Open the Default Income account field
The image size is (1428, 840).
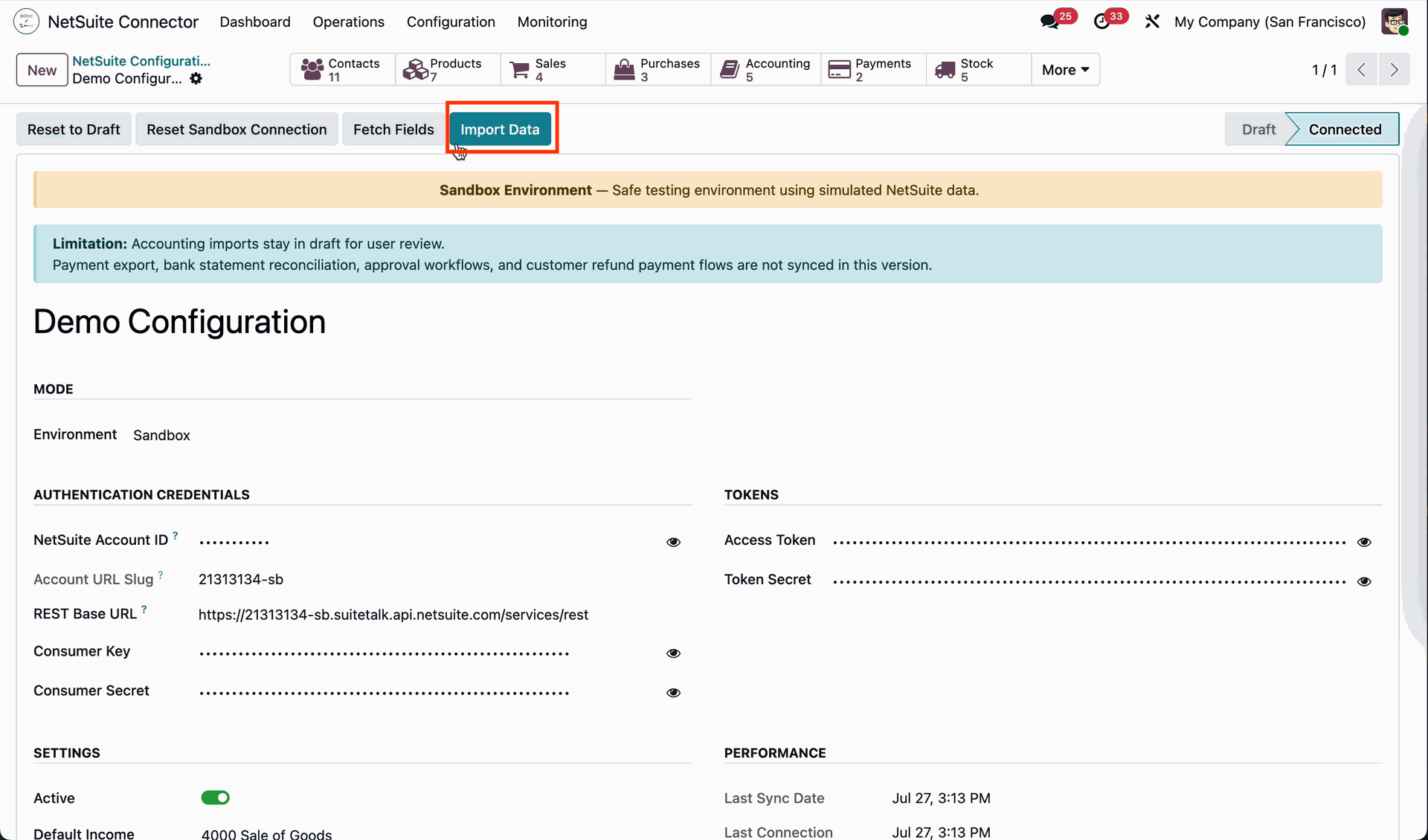266,834
